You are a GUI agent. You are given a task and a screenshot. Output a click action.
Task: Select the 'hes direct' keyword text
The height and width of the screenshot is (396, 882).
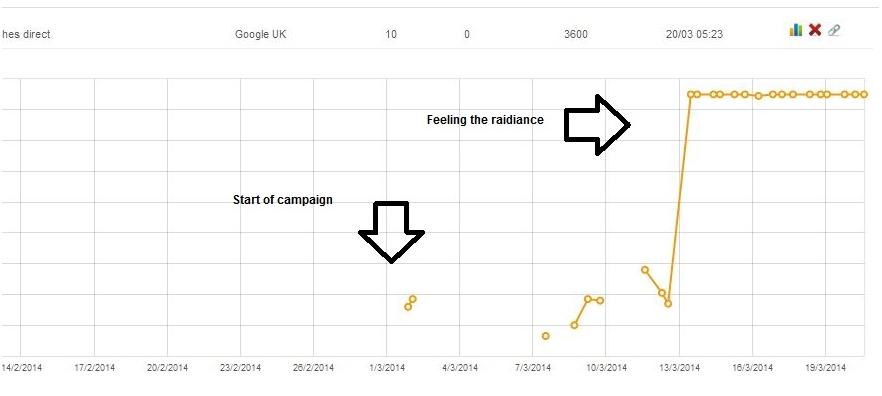pos(26,34)
